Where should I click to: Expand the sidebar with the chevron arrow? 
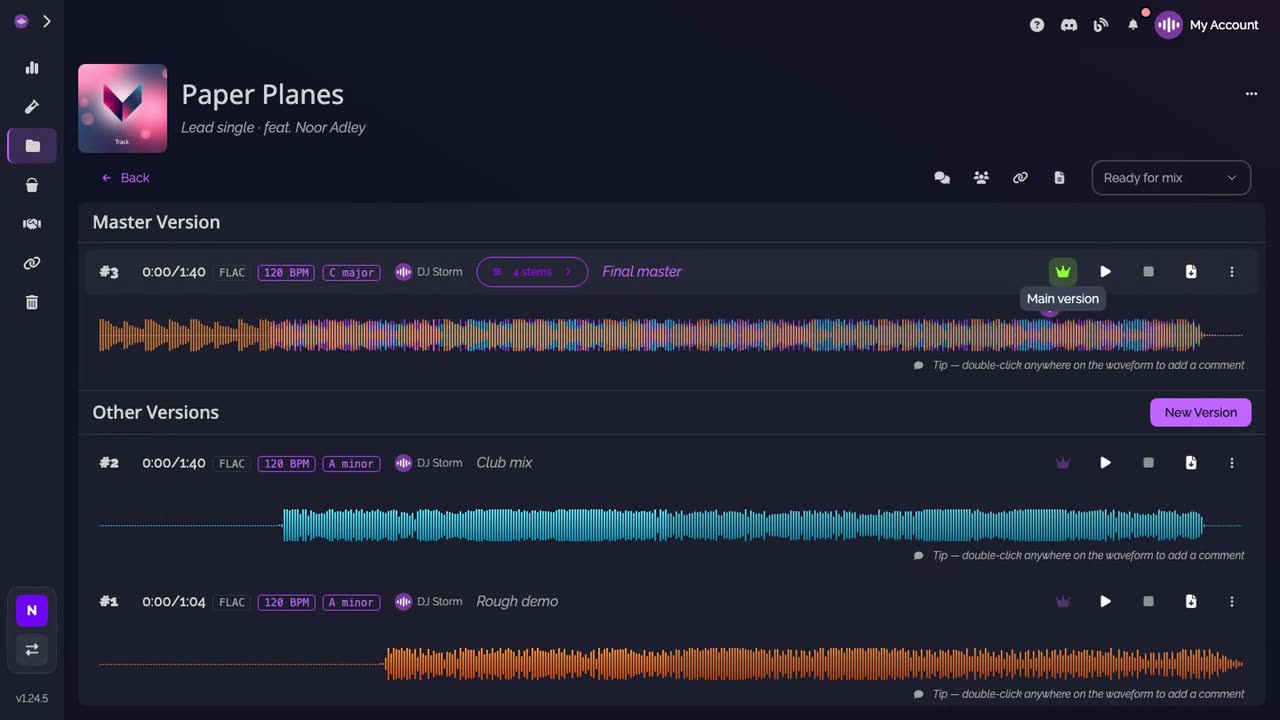coord(46,21)
